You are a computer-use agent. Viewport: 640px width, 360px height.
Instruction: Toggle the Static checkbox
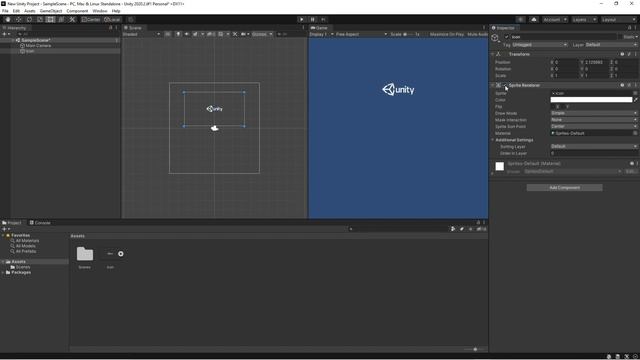pyautogui.click(x=621, y=37)
